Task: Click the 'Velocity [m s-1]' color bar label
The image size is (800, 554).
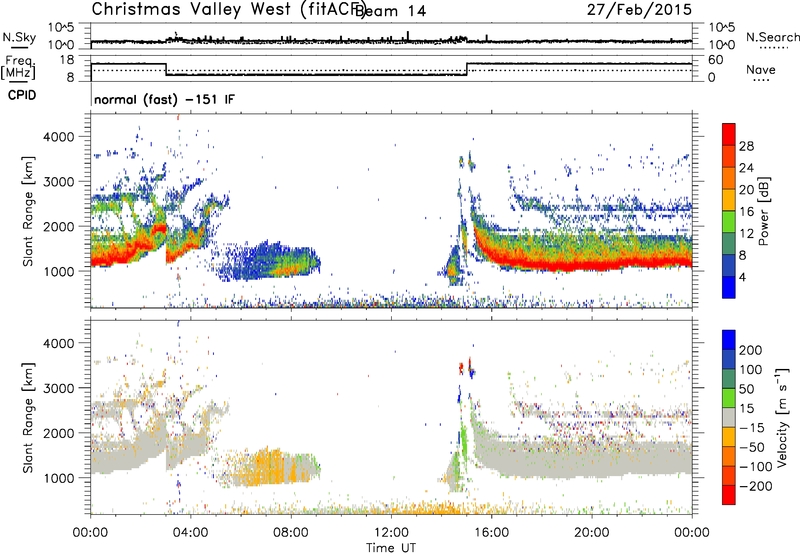Action: (x=782, y=417)
